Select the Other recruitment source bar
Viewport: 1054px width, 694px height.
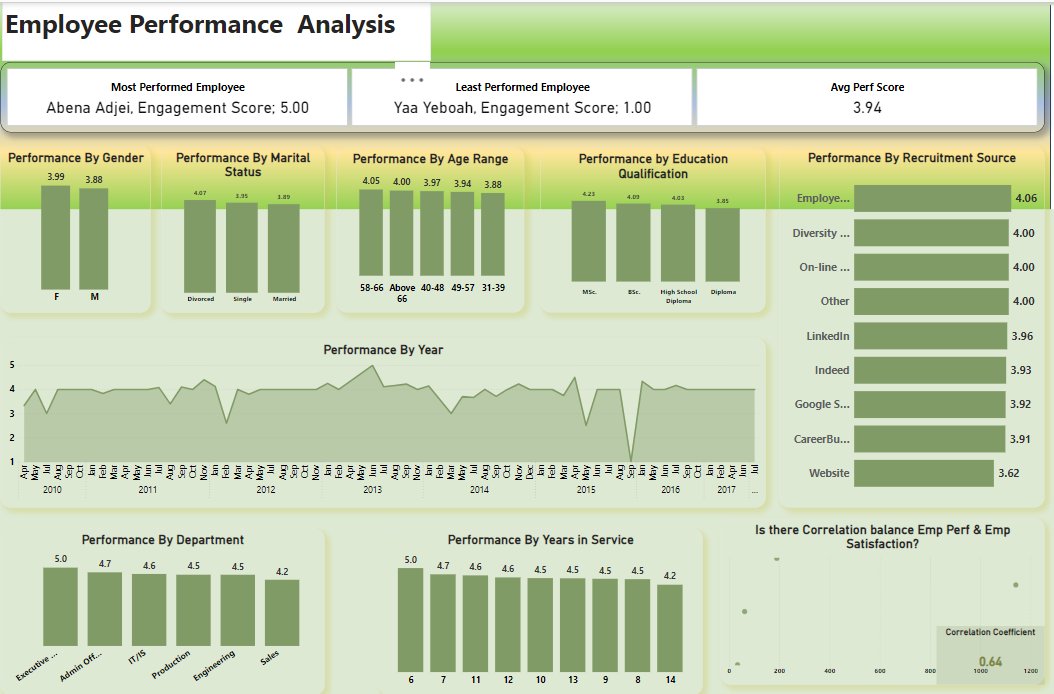click(x=932, y=301)
